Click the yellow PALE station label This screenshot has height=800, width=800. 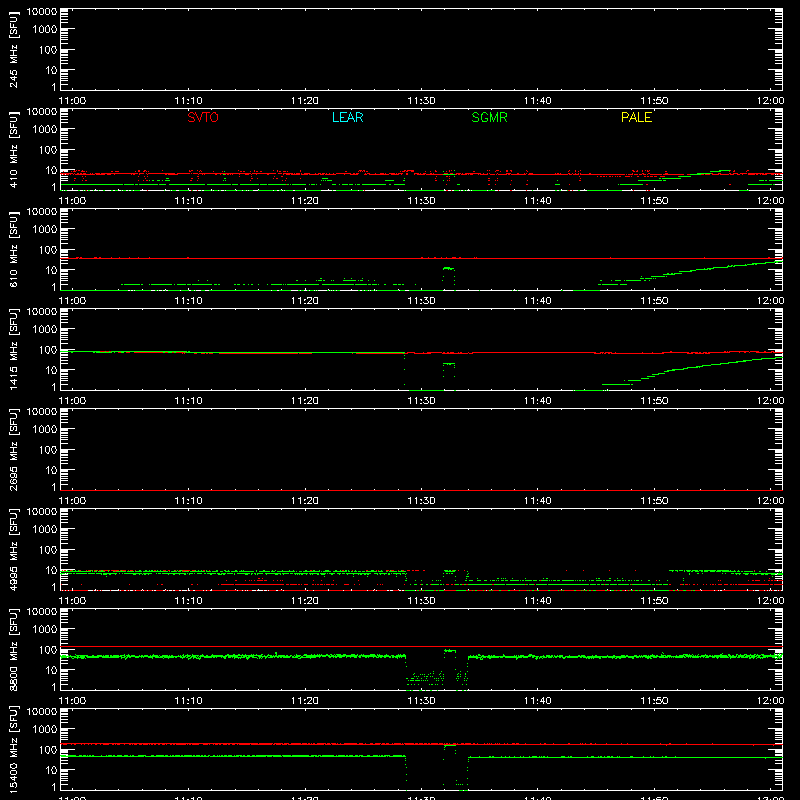[636, 117]
